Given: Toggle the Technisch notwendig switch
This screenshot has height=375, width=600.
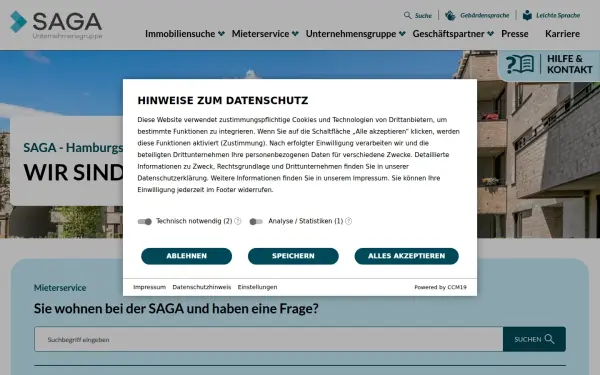Looking at the screenshot, I should pos(145,222).
